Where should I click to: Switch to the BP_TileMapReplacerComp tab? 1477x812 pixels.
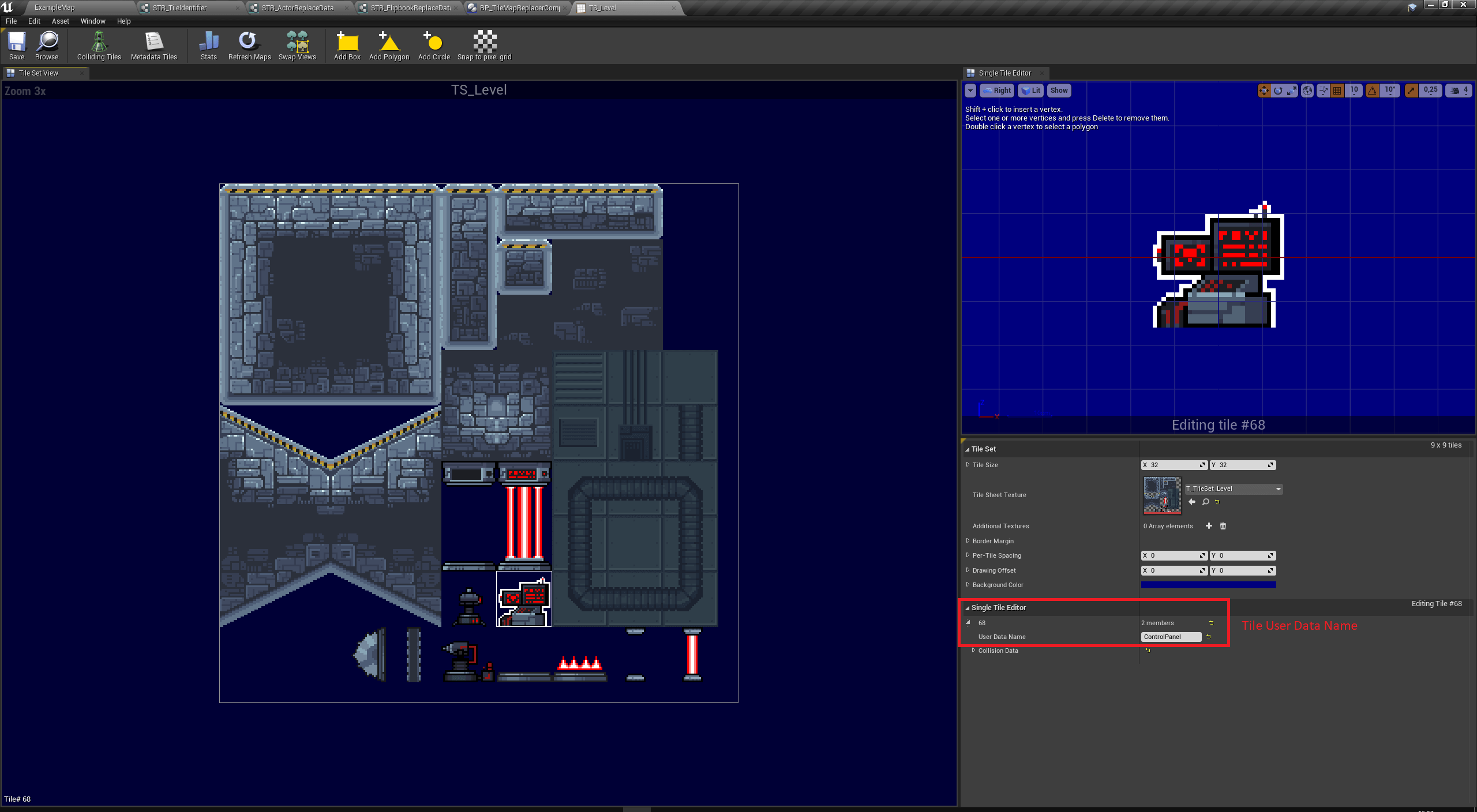pyautogui.click(x=518, y=8)
